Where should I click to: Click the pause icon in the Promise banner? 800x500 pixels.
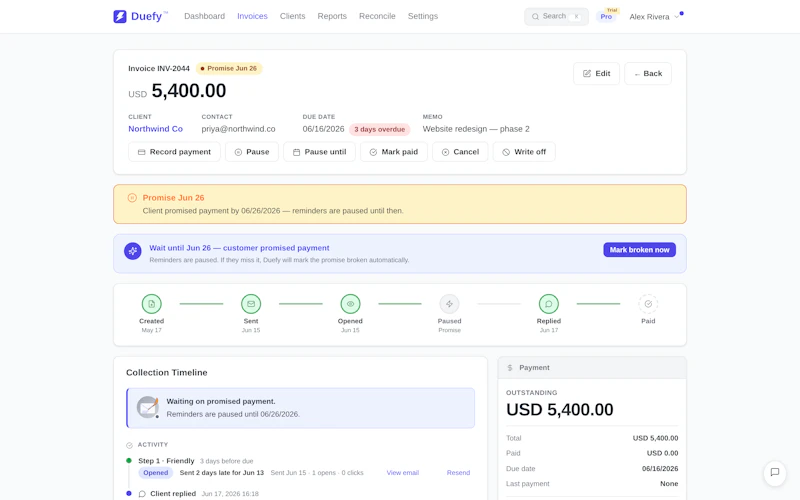click(132, 197)
